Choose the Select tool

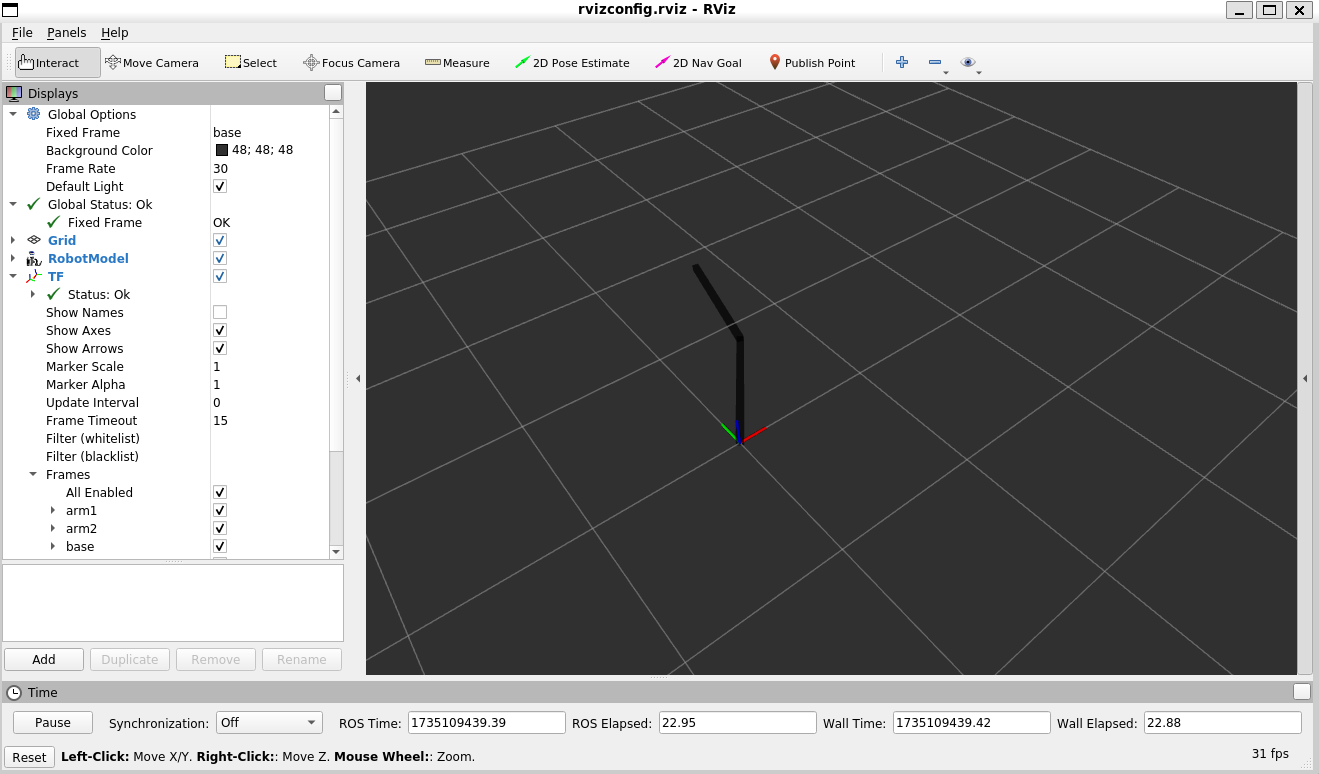250,62
